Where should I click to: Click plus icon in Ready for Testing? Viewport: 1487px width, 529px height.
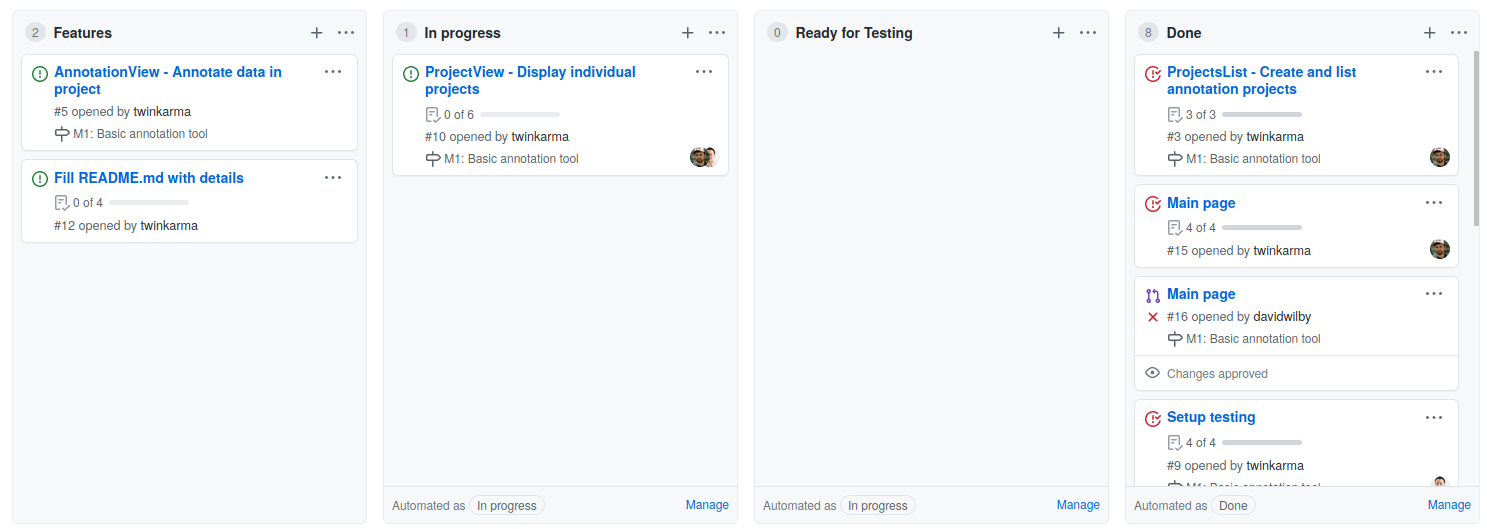(x=1058, y=33)
